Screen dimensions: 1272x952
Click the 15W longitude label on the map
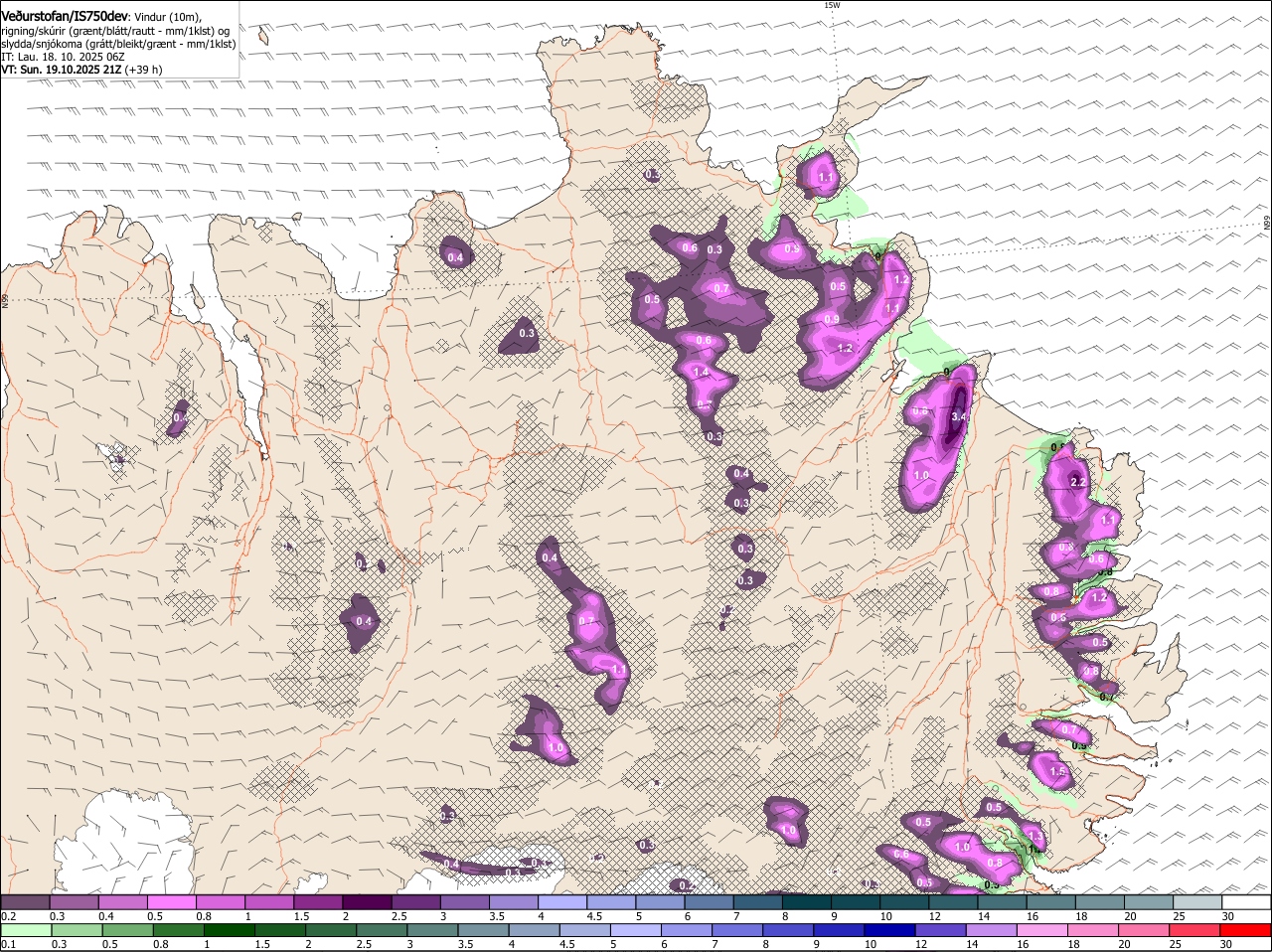point(832,5)
